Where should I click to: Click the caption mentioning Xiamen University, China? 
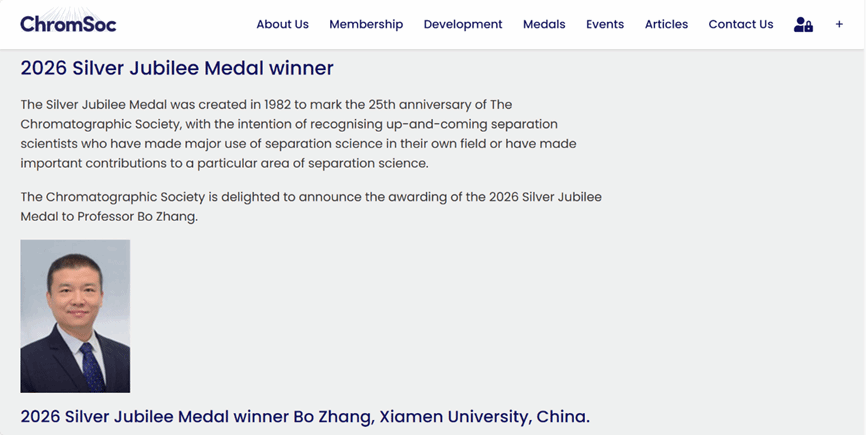tap(305, 416)
